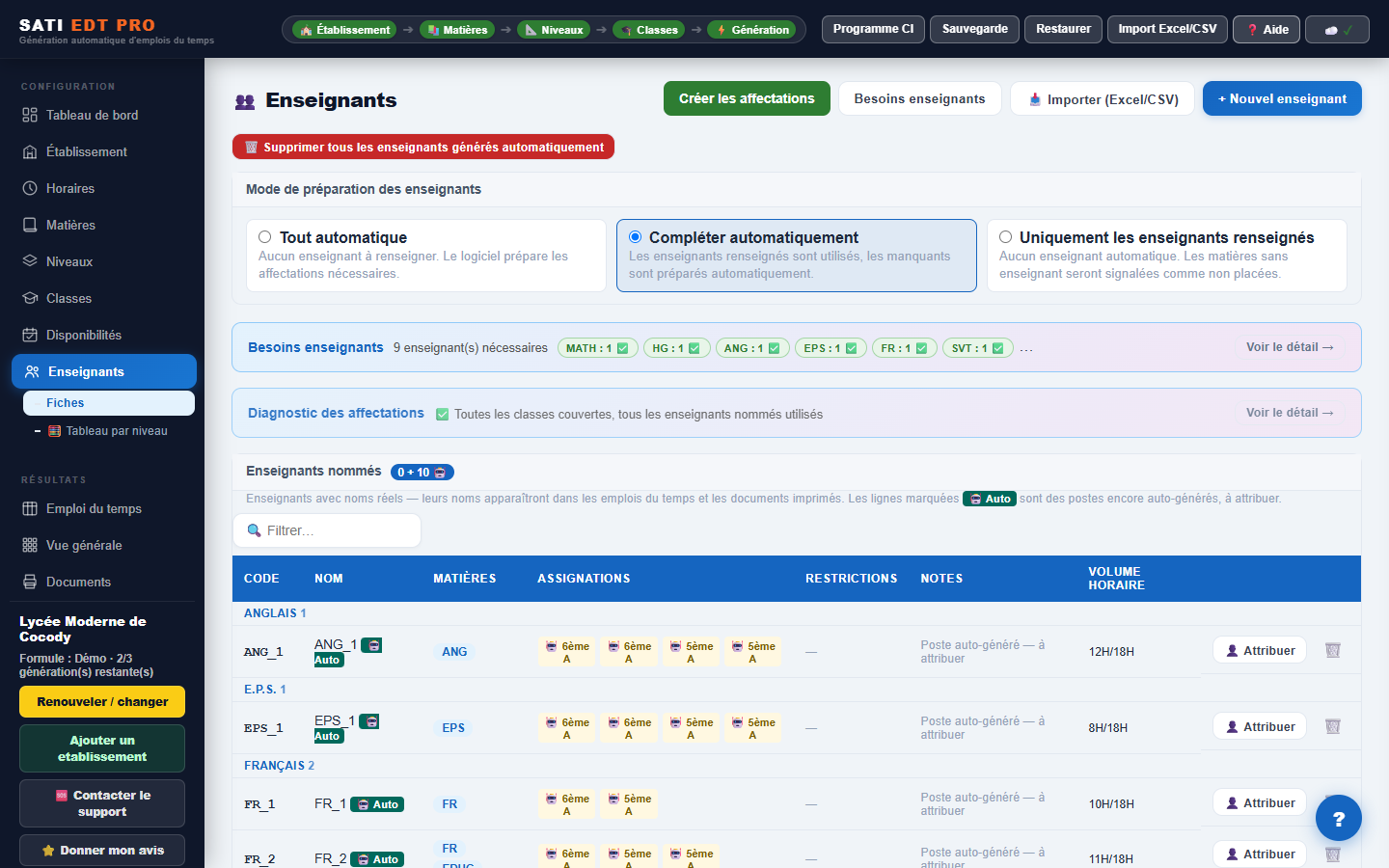Delete the FR_2 row with trash icon
Screen dimensions: 1389x868
coord(1333,854)
